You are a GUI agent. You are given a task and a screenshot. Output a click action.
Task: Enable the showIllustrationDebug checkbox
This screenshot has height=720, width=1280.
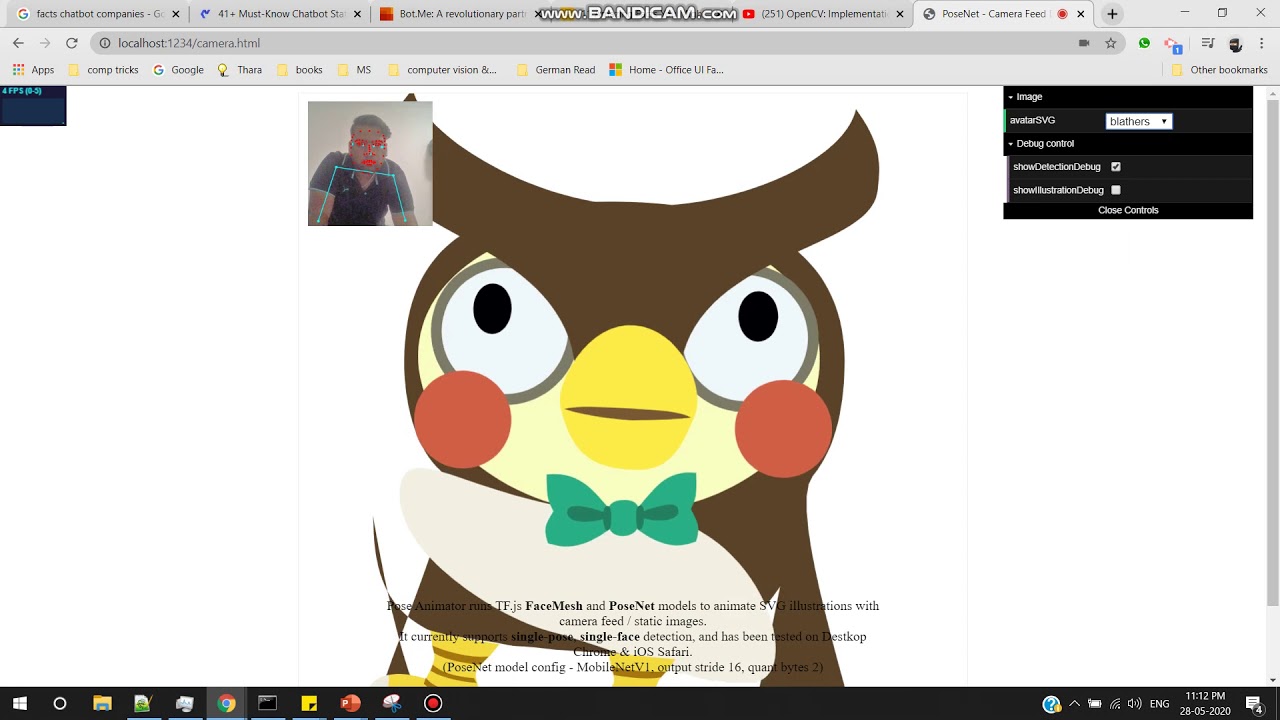(x=1116, y=190)
